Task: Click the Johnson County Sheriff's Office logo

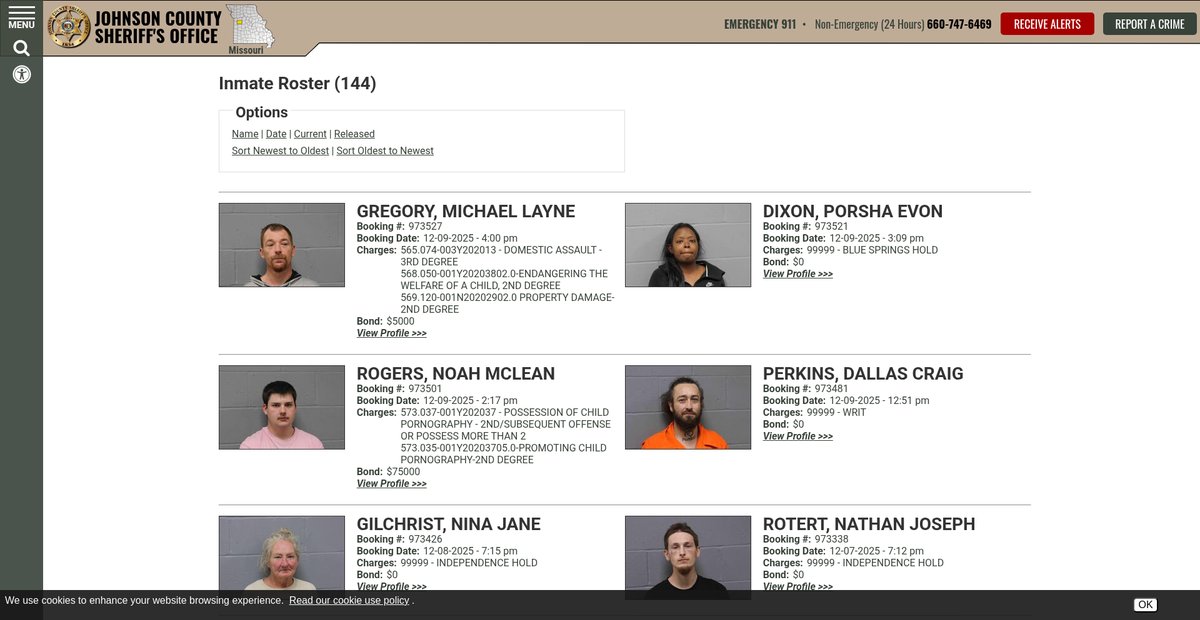Action: pyautogui.click(x=134, y=27)
